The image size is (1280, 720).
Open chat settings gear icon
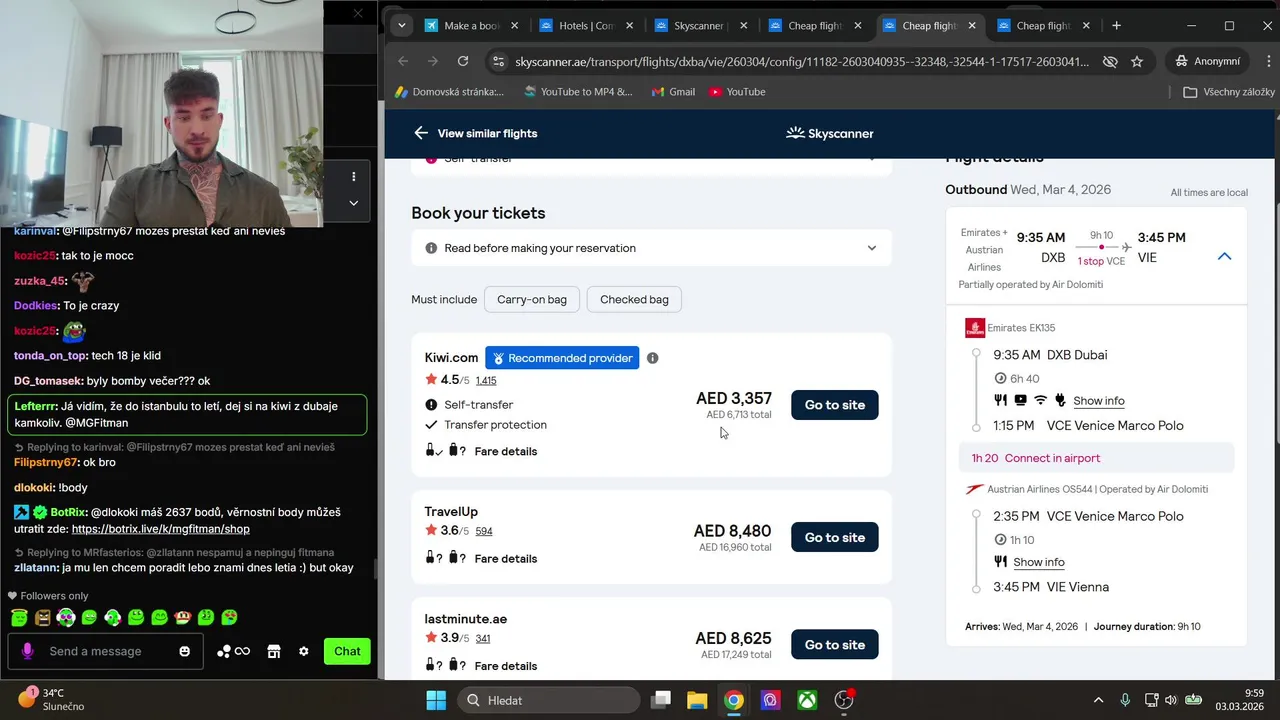(x=304, y=651)
